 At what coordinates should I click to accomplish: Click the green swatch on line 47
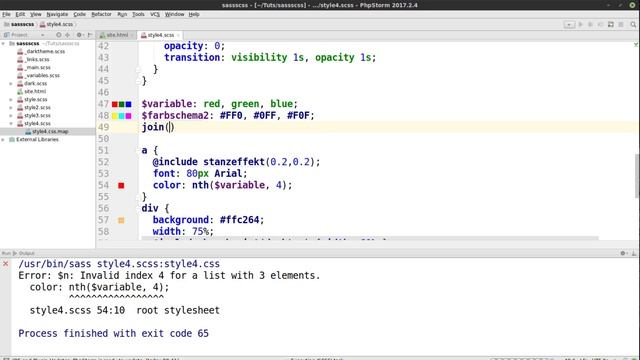[122, 104]
